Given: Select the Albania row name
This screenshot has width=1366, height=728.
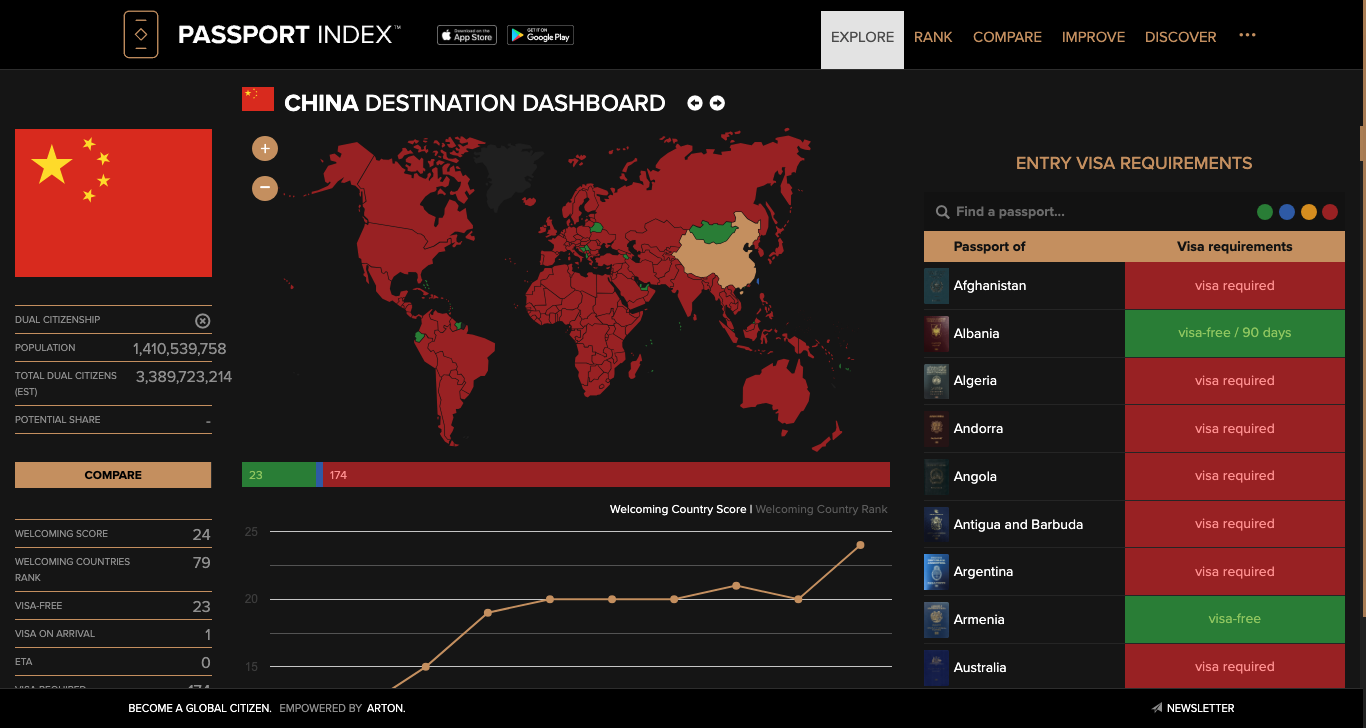Looking at the screenshot, I should (x=976, y=334).
